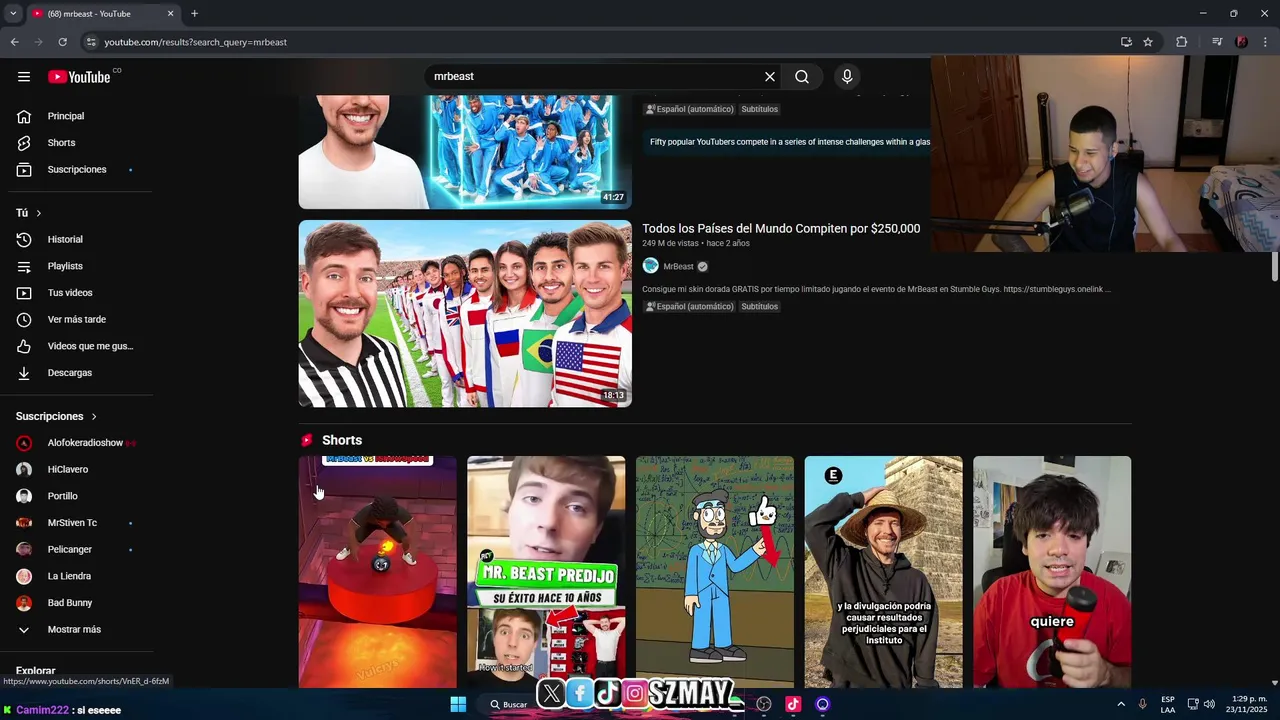Click the Shorts section logo icon
This screenshot has height=720, width=1280.
pyautogui.click(x=307, y=440)
